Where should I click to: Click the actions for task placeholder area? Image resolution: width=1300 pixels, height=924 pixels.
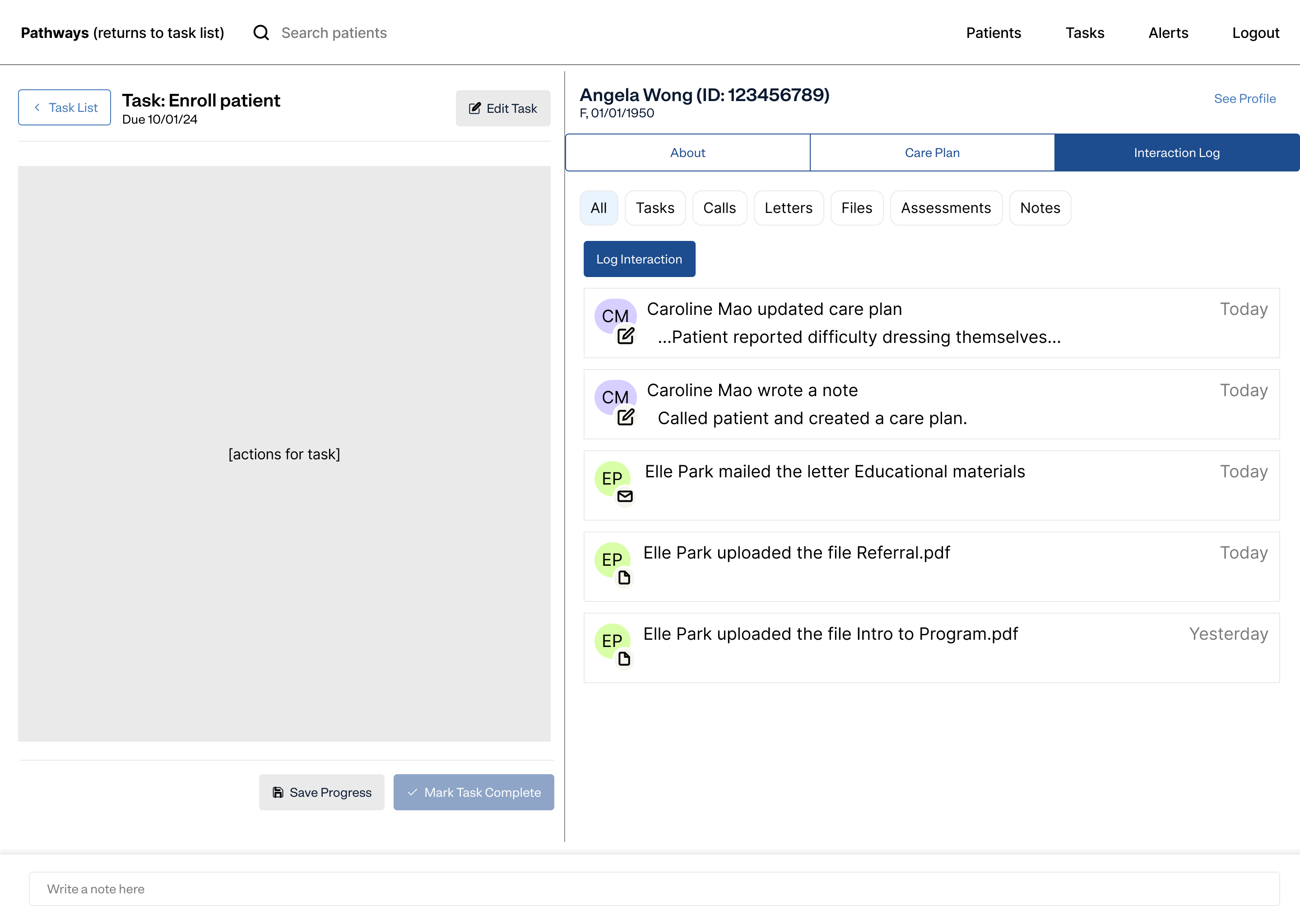pyautogui.click(x=284, y=453)
